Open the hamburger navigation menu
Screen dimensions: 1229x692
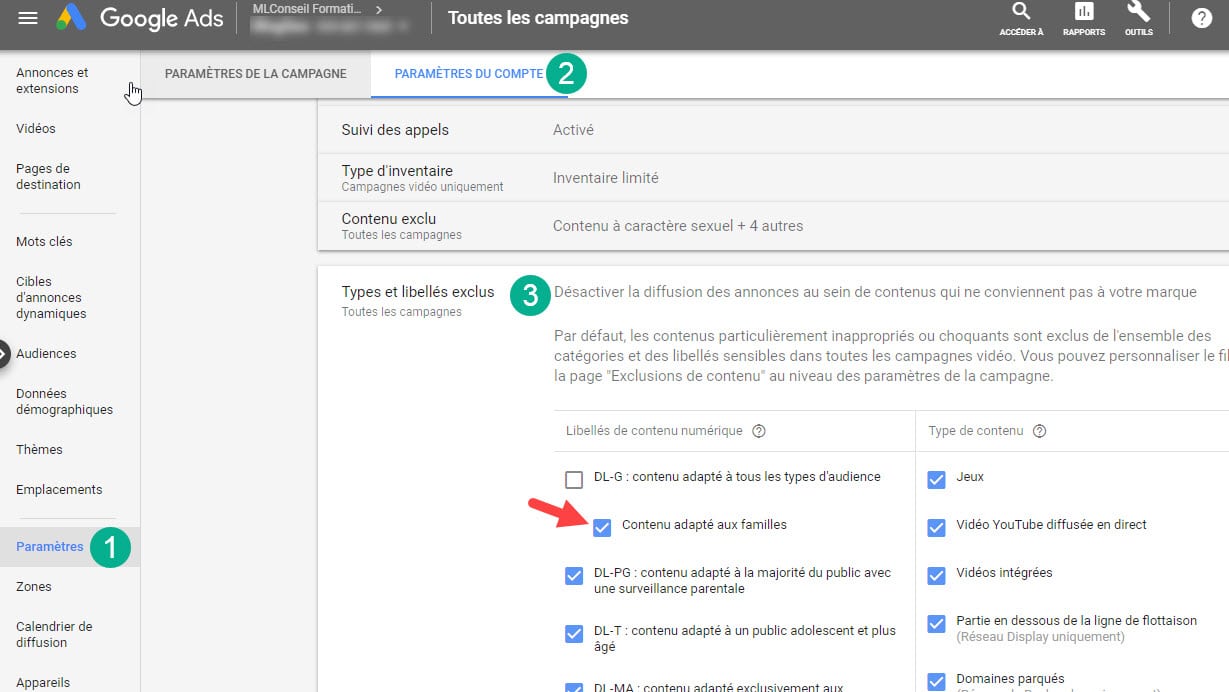(27, 17)
